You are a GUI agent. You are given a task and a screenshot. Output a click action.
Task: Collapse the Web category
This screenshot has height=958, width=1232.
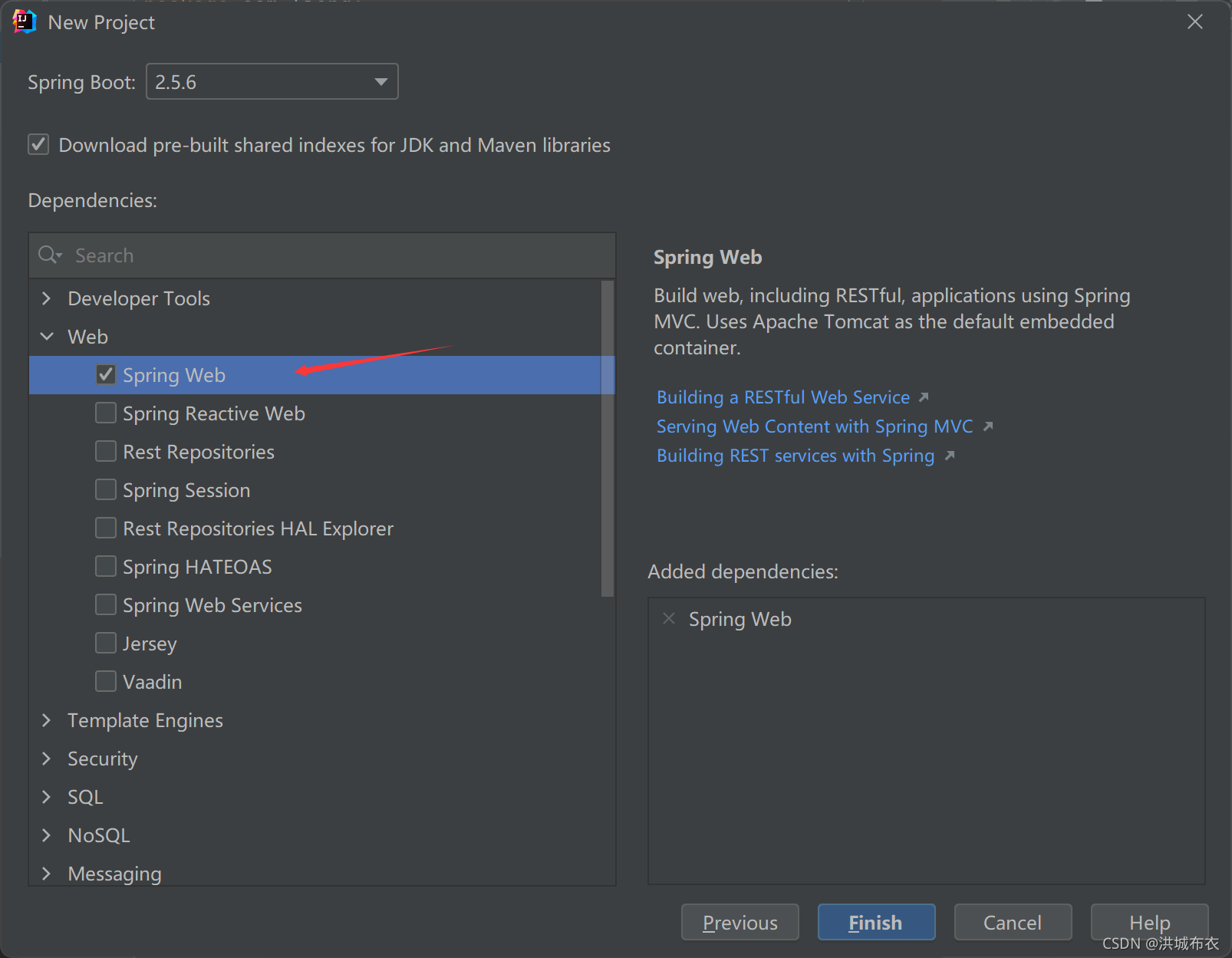(x=47, y=337)
